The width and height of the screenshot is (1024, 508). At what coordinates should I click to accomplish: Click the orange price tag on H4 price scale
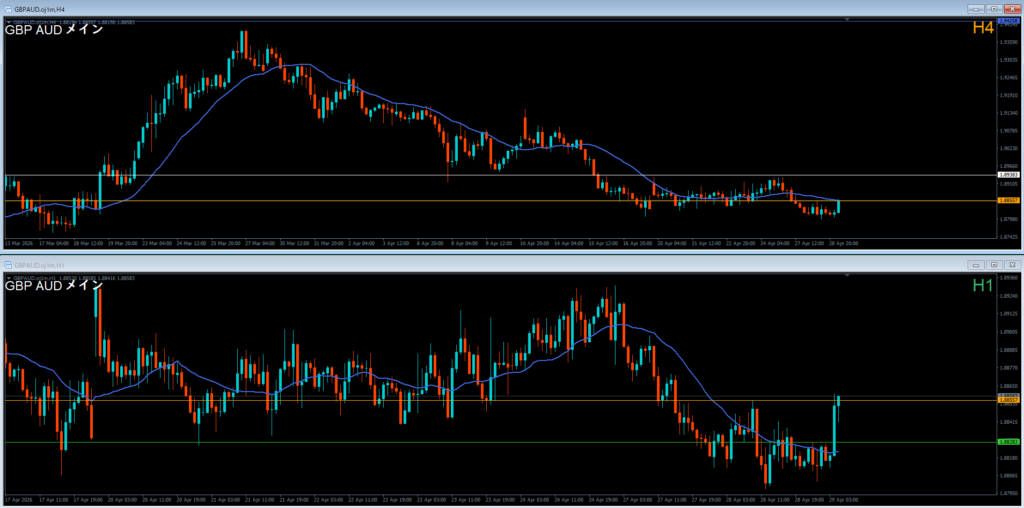pos(1008,201)
